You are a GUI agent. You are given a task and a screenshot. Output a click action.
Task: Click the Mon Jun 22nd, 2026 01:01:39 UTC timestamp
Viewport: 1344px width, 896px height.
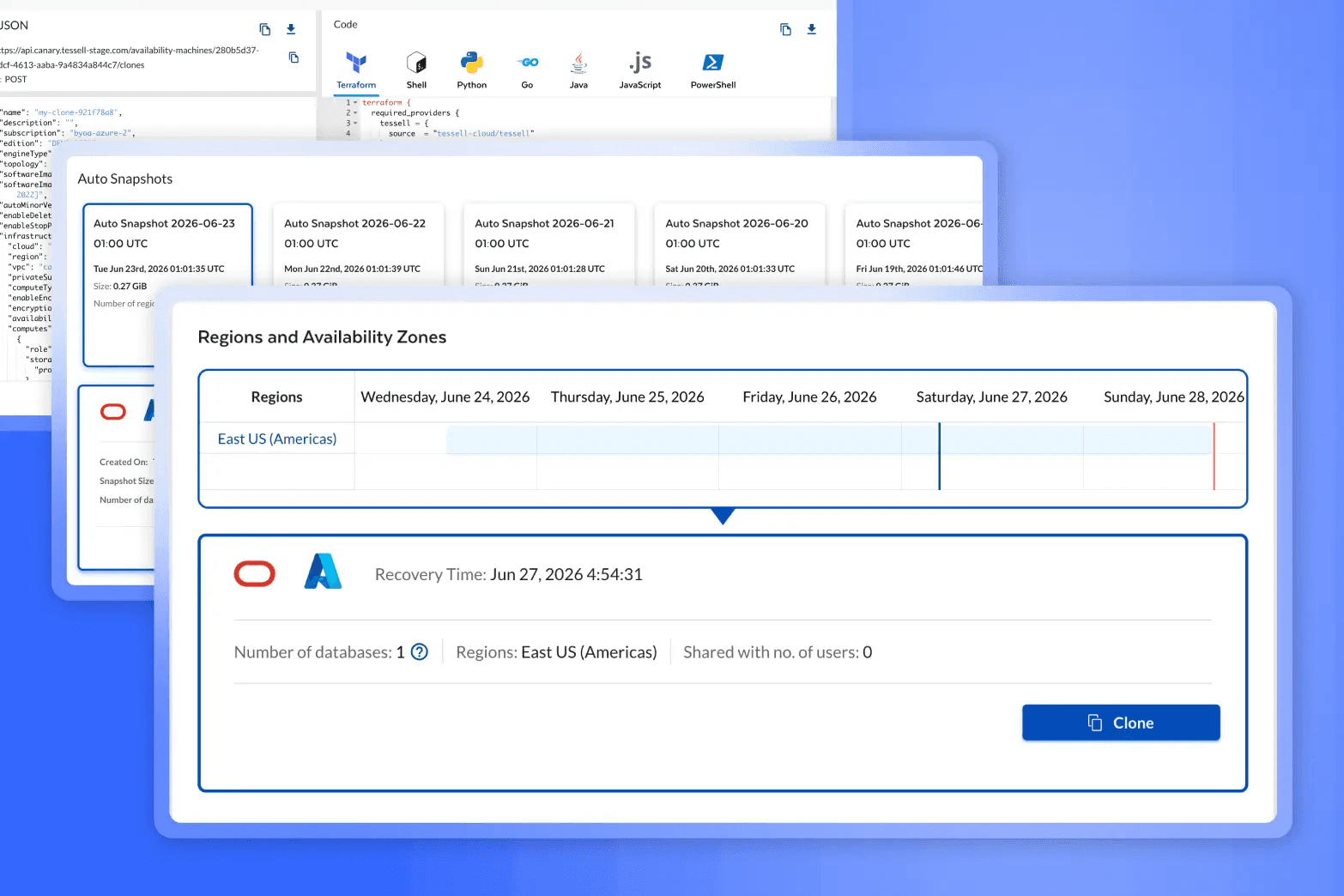click(x=352, y=269)
